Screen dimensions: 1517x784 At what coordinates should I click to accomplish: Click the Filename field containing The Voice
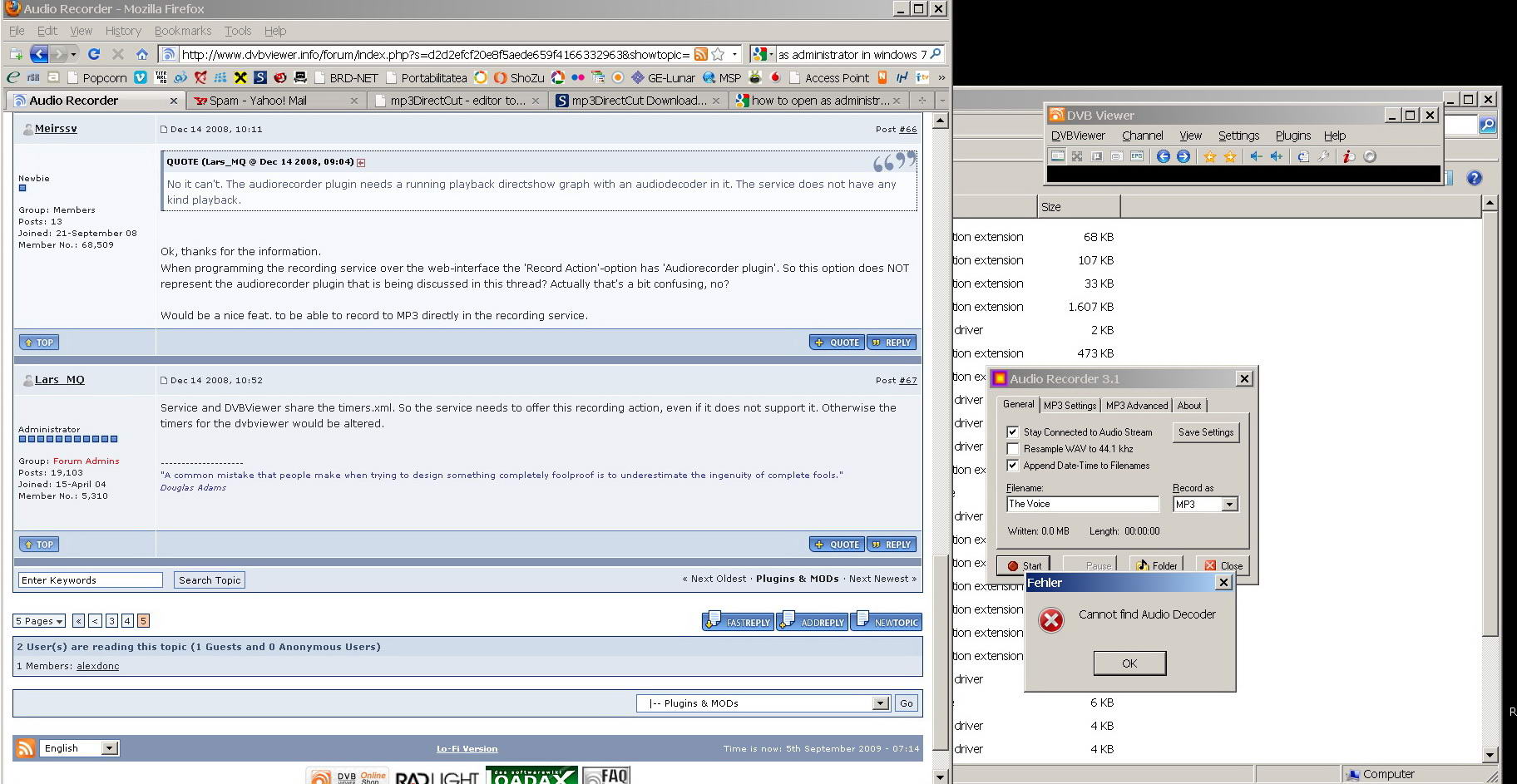(1083, 504)
